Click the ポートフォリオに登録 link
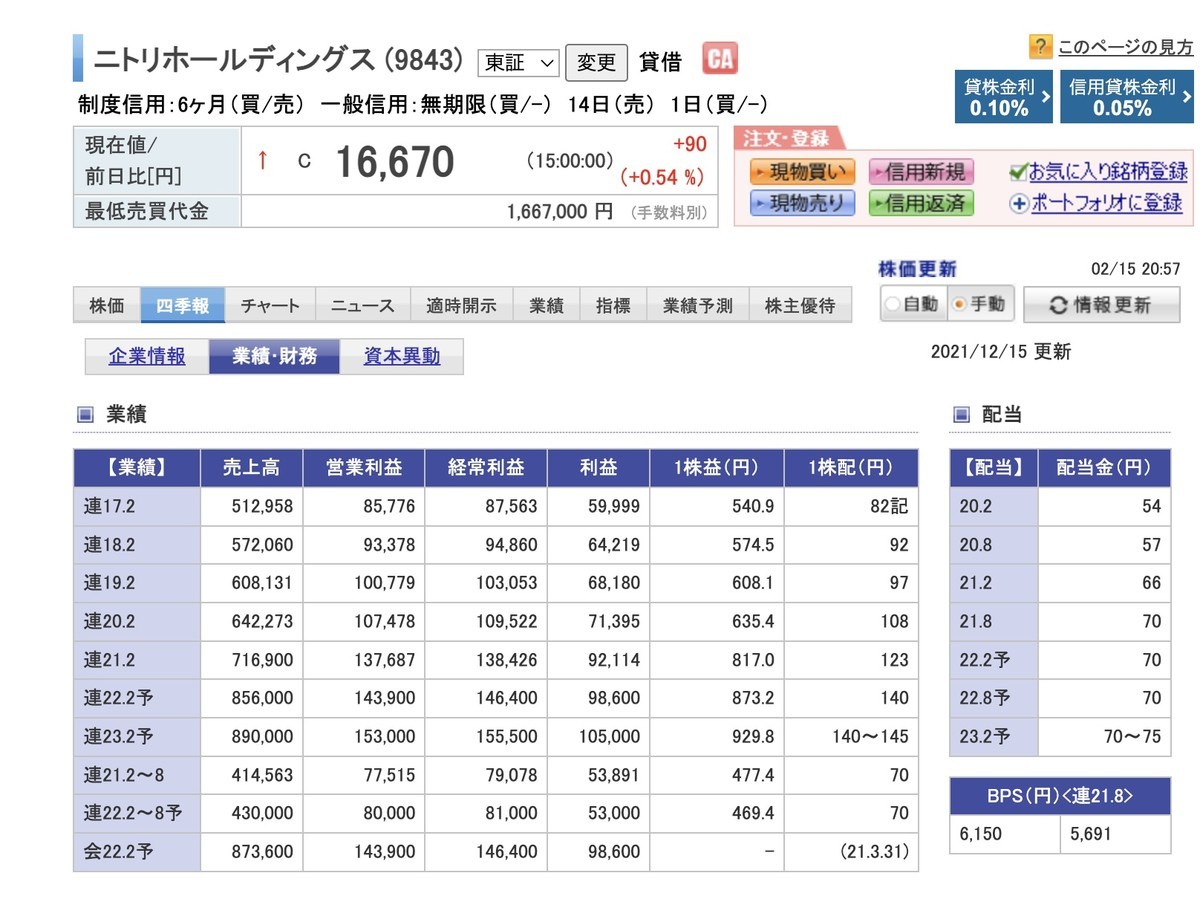This screenshot has height=899, width=1200. pyautogui.click(x=1106, y=203)
